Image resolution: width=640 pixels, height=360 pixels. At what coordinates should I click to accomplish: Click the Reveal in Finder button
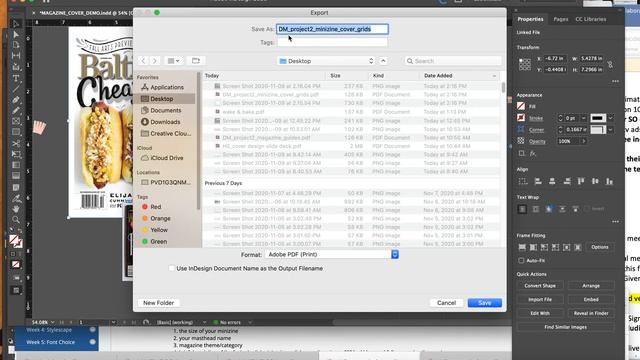pyautogui.click(x=591, y=313)
